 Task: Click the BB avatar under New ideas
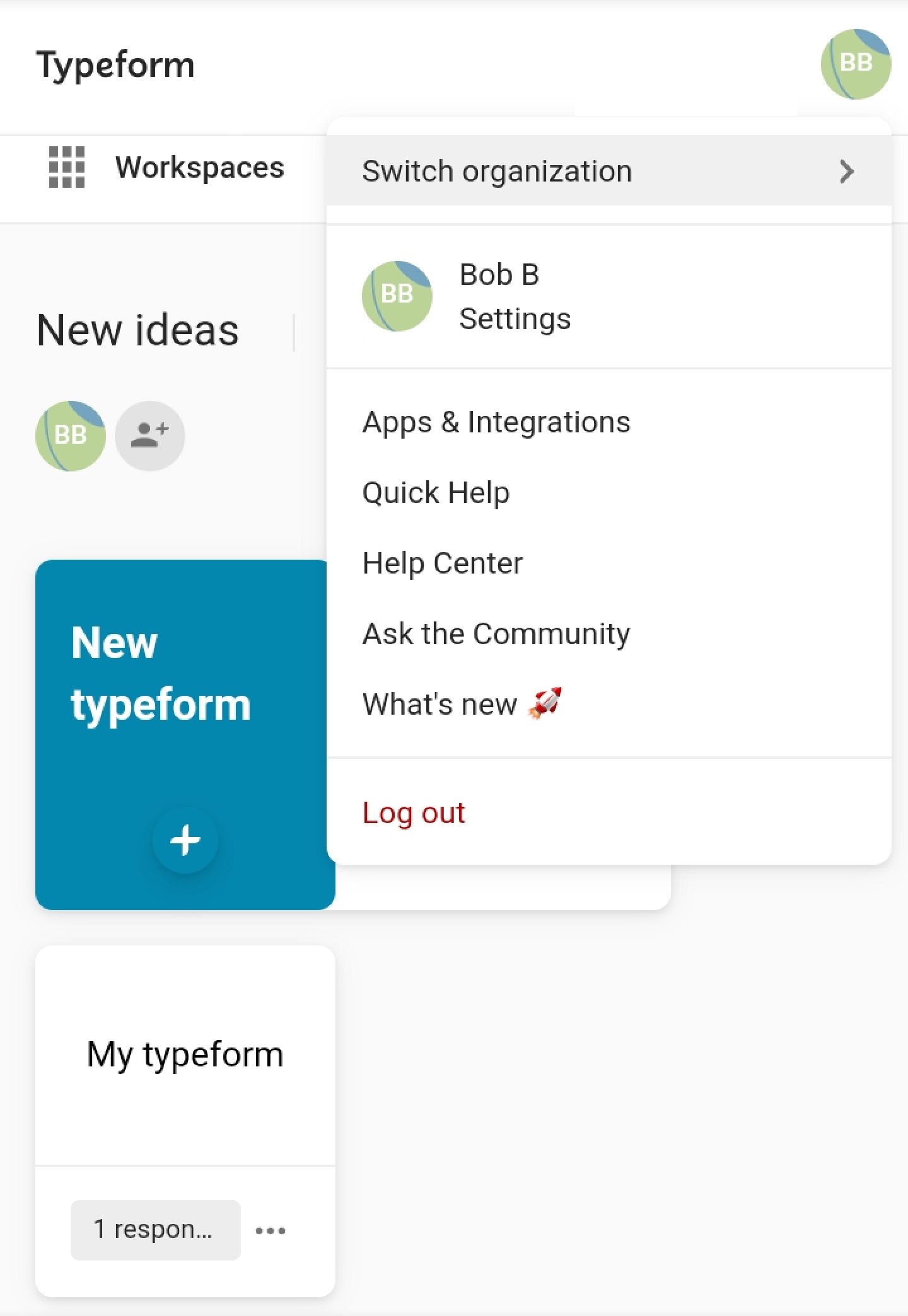pos(71,436)
